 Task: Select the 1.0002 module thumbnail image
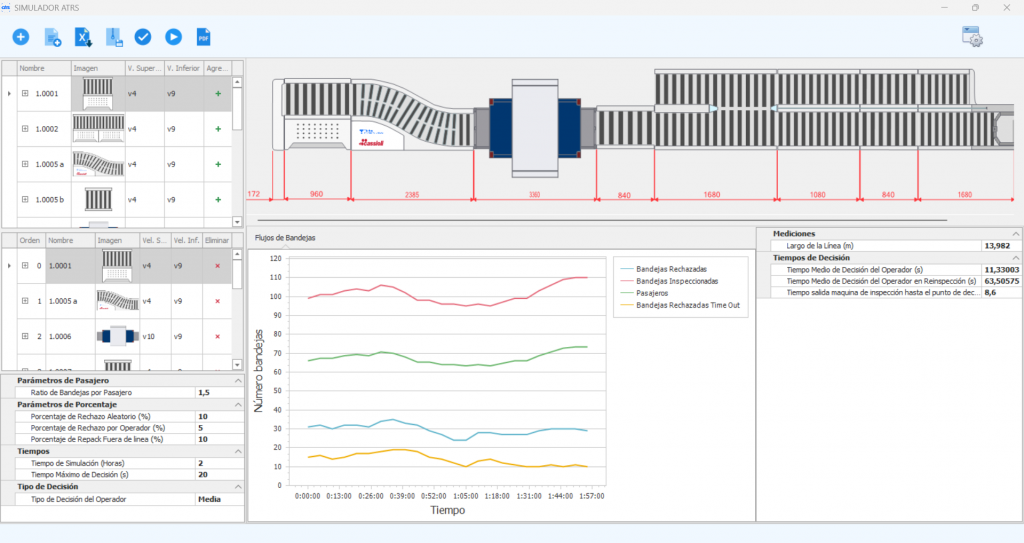98,129
